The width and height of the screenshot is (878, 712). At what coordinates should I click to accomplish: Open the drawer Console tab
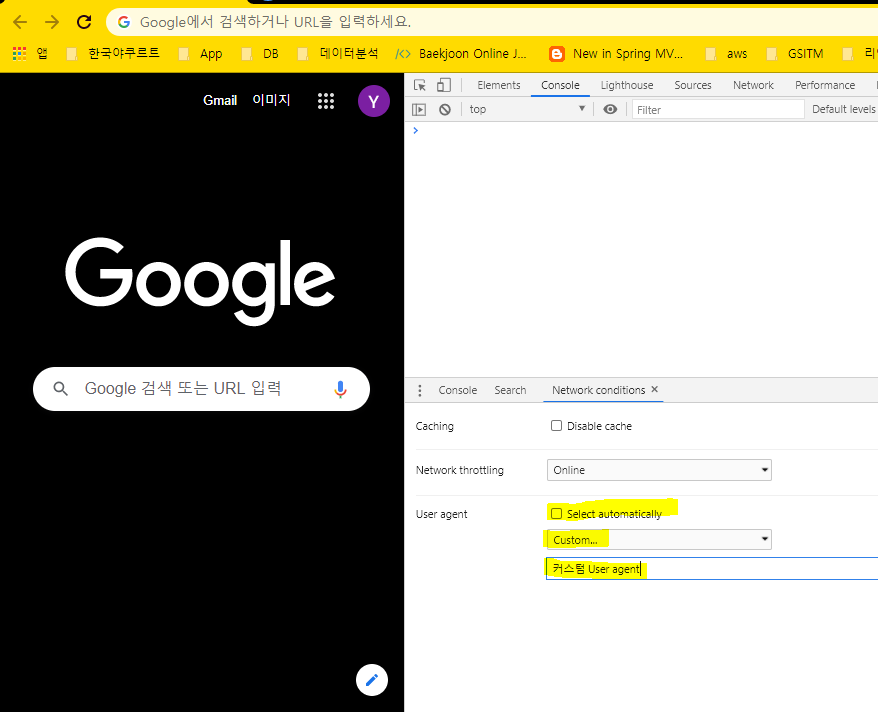457,390
